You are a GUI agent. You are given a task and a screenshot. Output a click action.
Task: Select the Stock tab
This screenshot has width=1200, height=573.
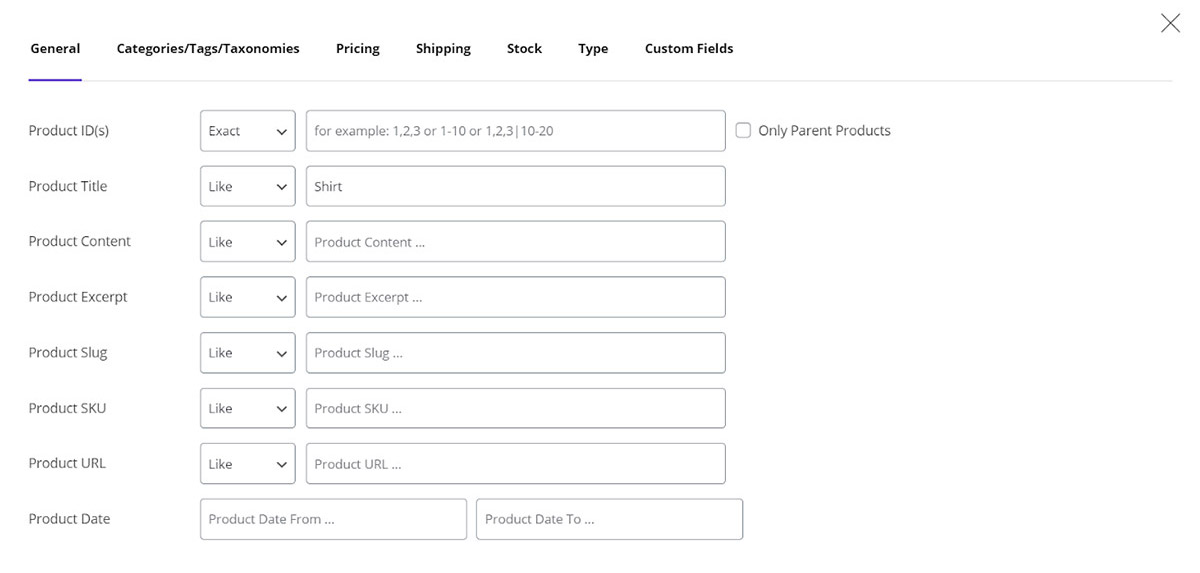point(524,48)
